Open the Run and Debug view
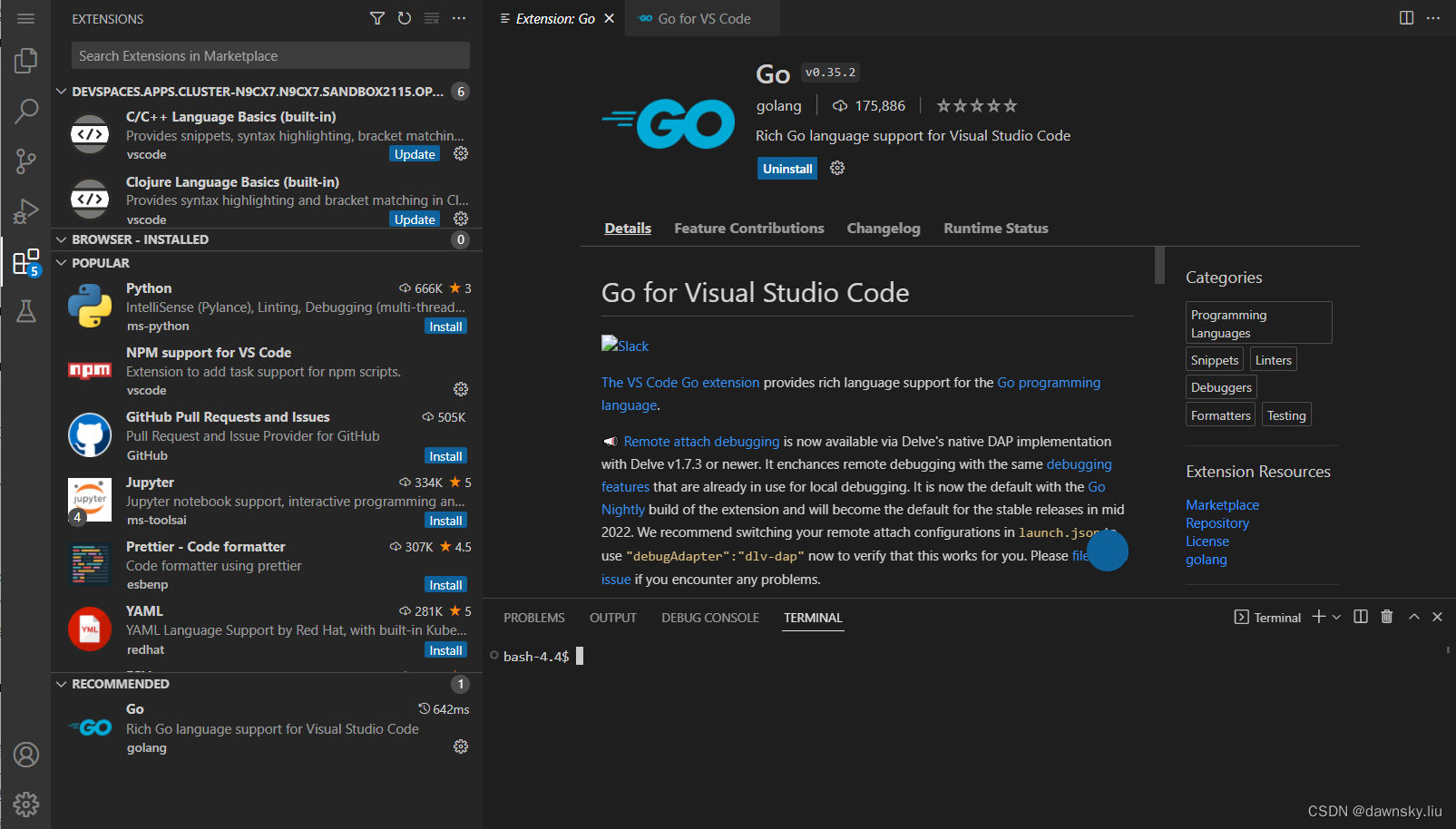 tap(25, 211)
